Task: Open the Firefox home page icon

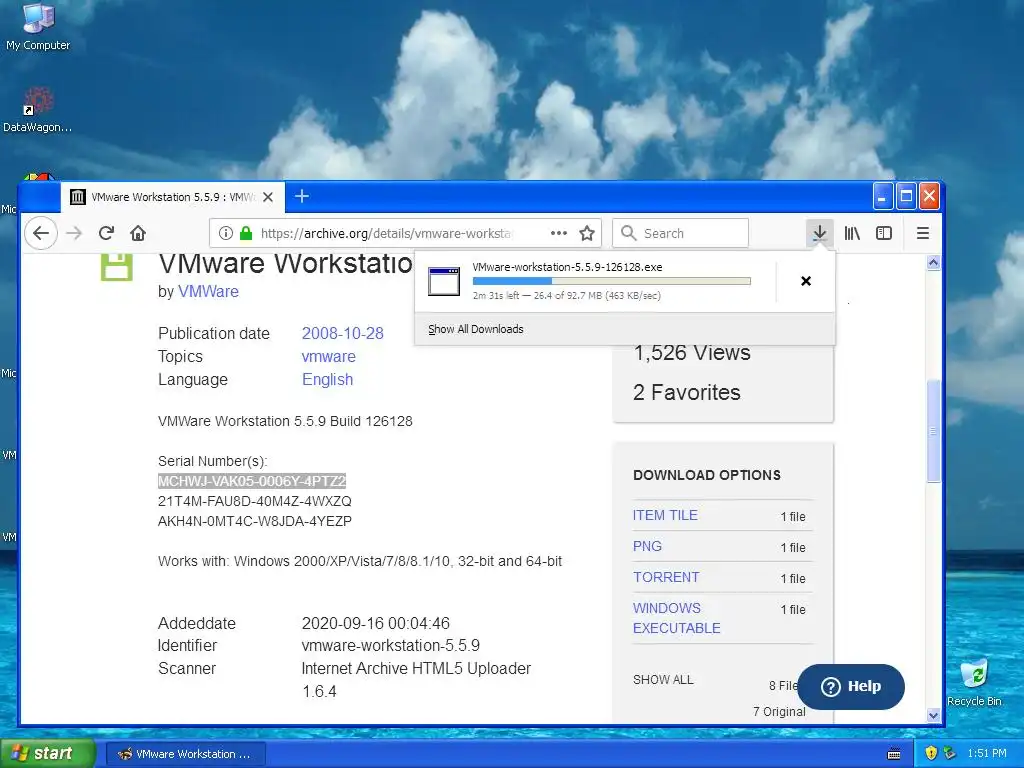Action: coord(138,233)
